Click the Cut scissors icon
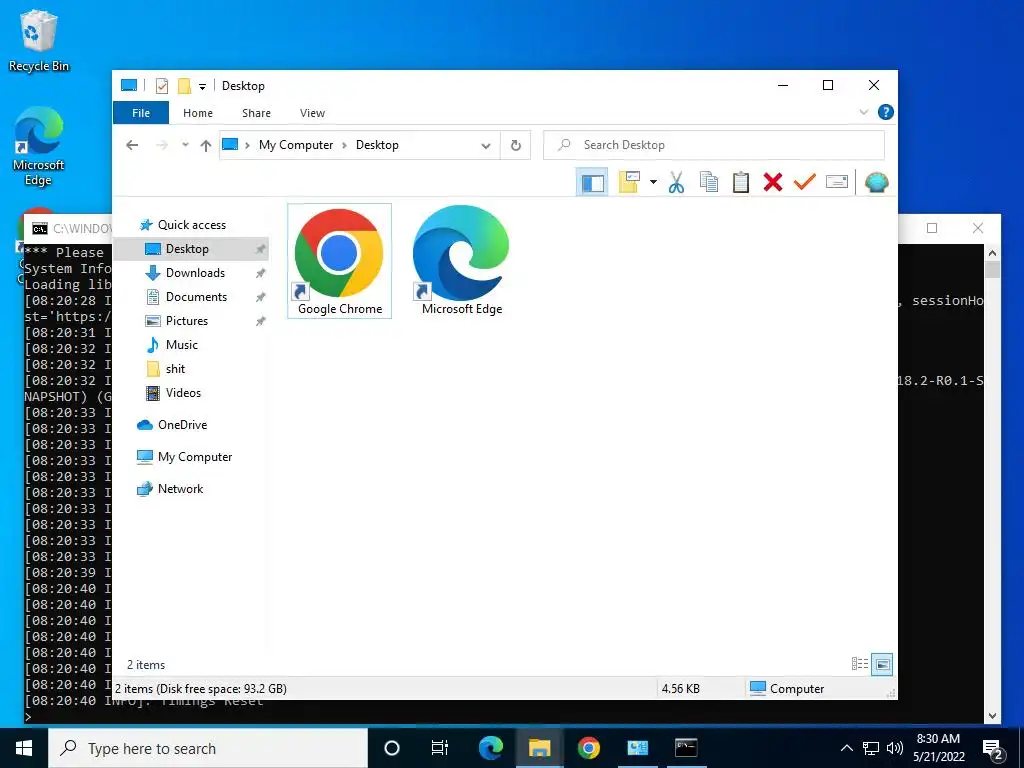This screenshot has height=768, width=1024. (x=677, y=182)
